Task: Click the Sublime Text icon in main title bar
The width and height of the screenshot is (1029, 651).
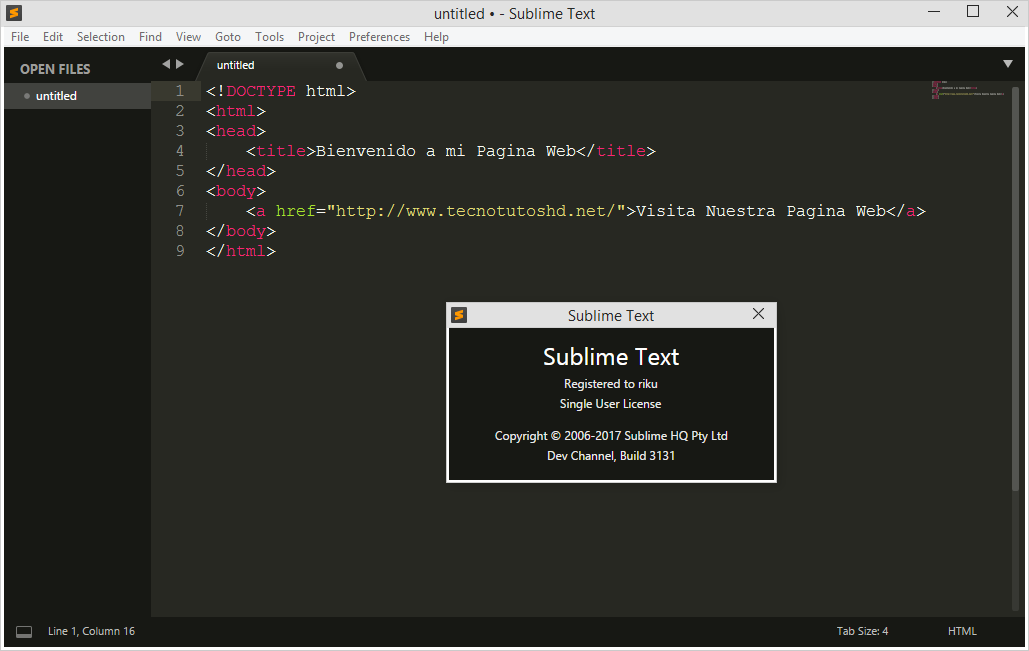Action: point(14,13)
